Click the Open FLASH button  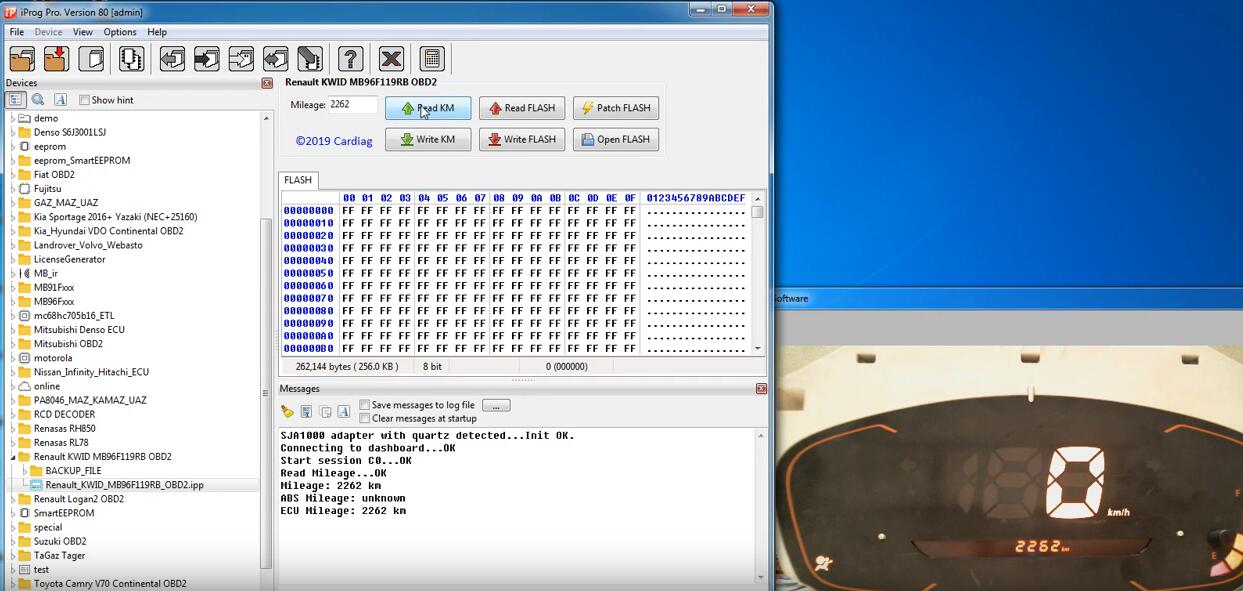point(616,139)
